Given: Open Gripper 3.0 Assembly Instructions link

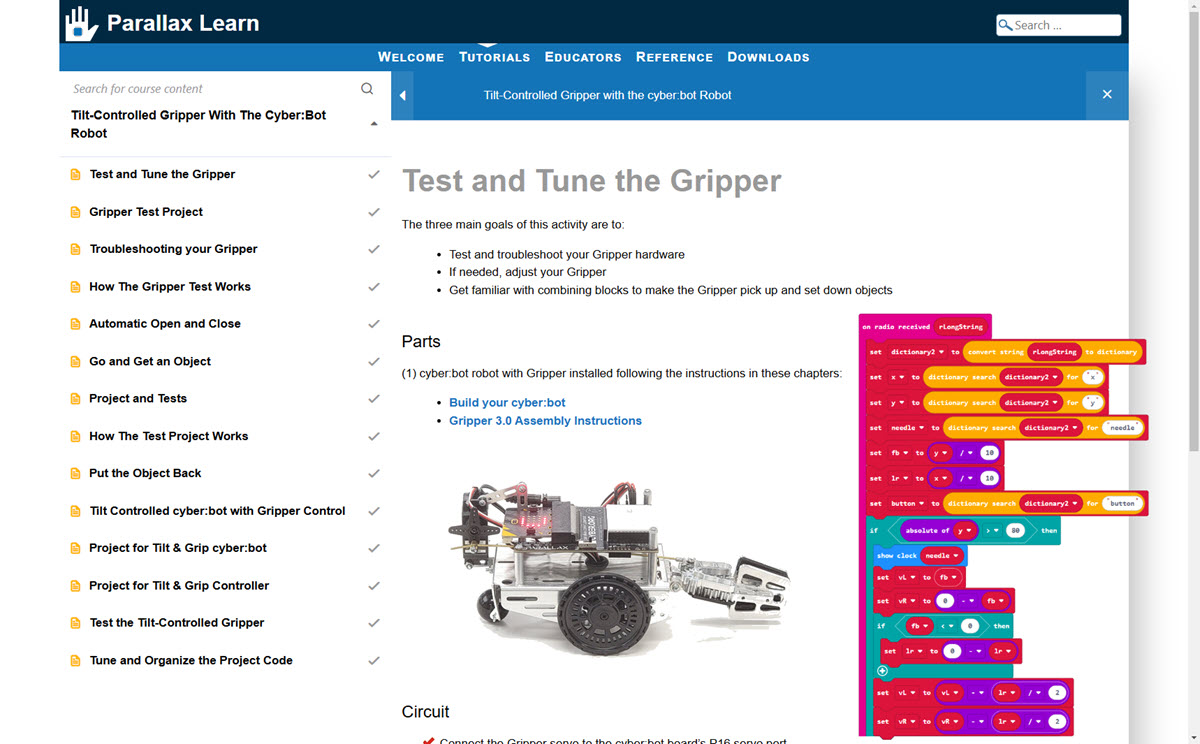Looking at the screenshot, I should pos(545,421).
